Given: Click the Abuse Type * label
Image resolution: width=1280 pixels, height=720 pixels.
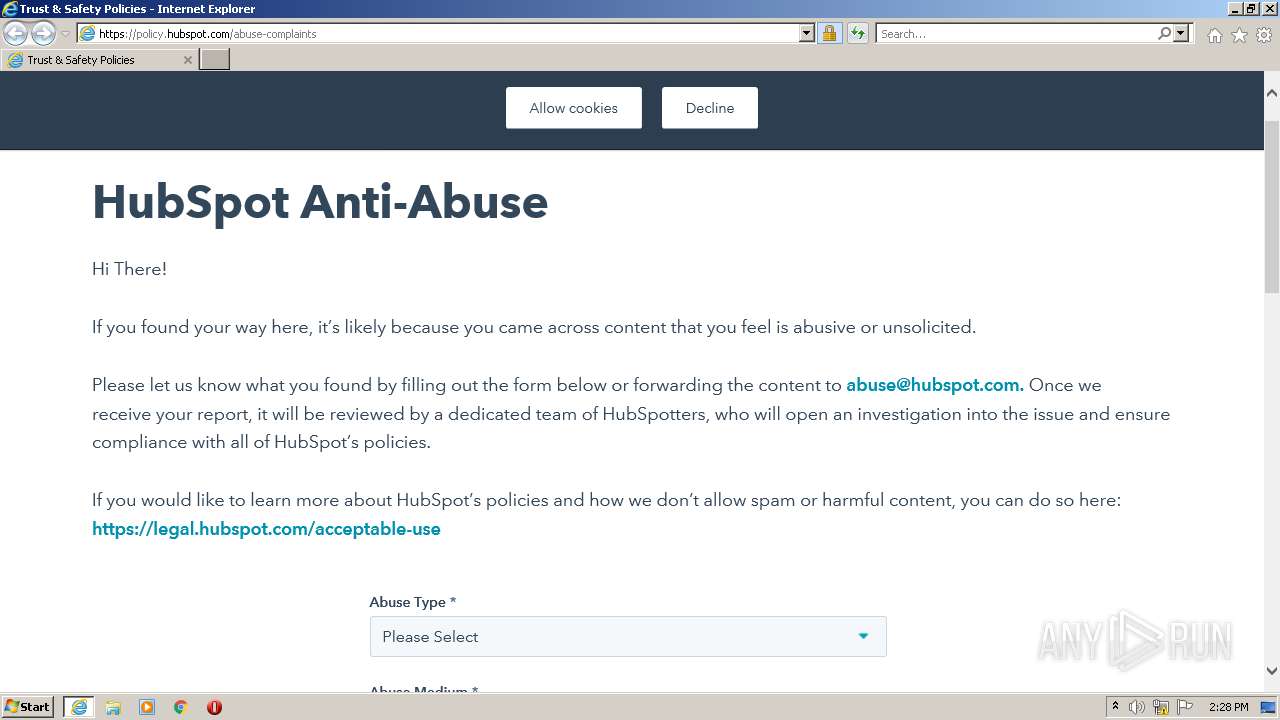Looking at the screenshot, I should click(x=413, y=602).
